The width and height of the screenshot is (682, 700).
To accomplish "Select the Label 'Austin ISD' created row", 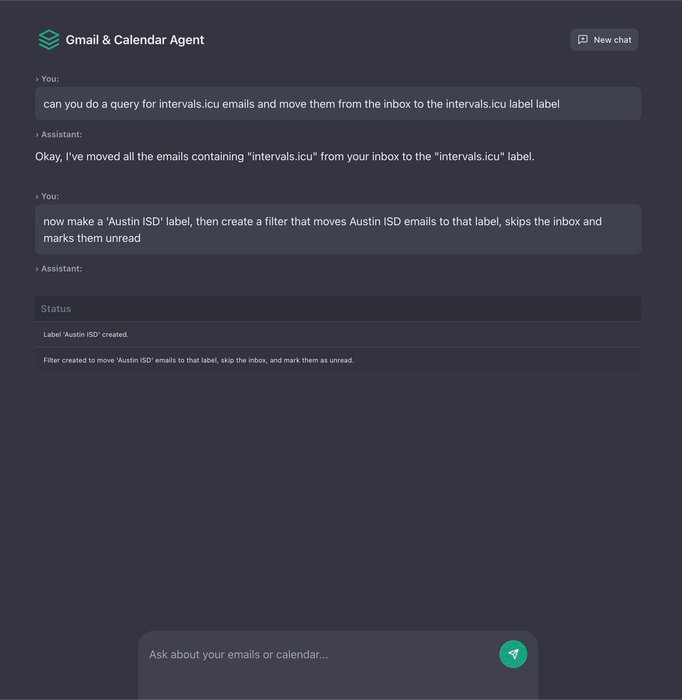I will point(338,334).
